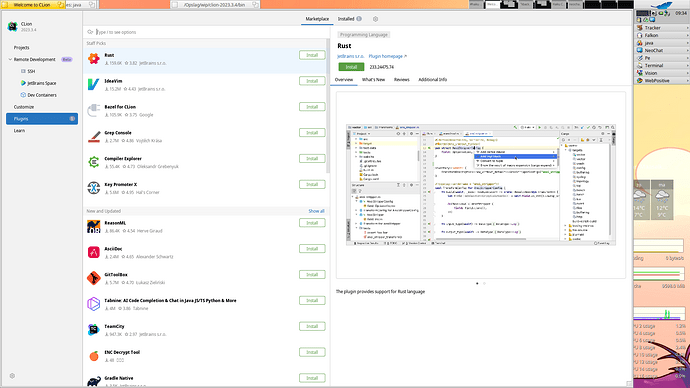Open the search options dropdown magnifier

point(90,32)
